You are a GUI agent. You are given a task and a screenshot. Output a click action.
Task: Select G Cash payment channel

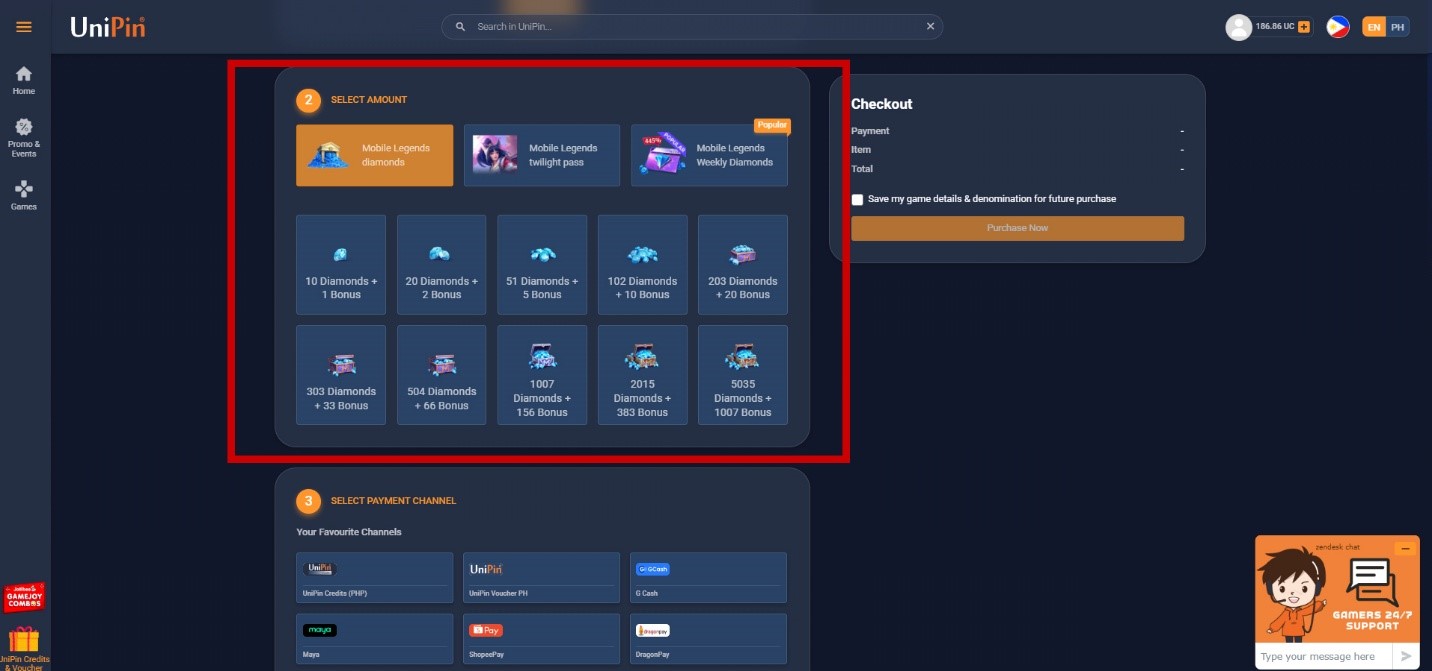coord(709,578)
